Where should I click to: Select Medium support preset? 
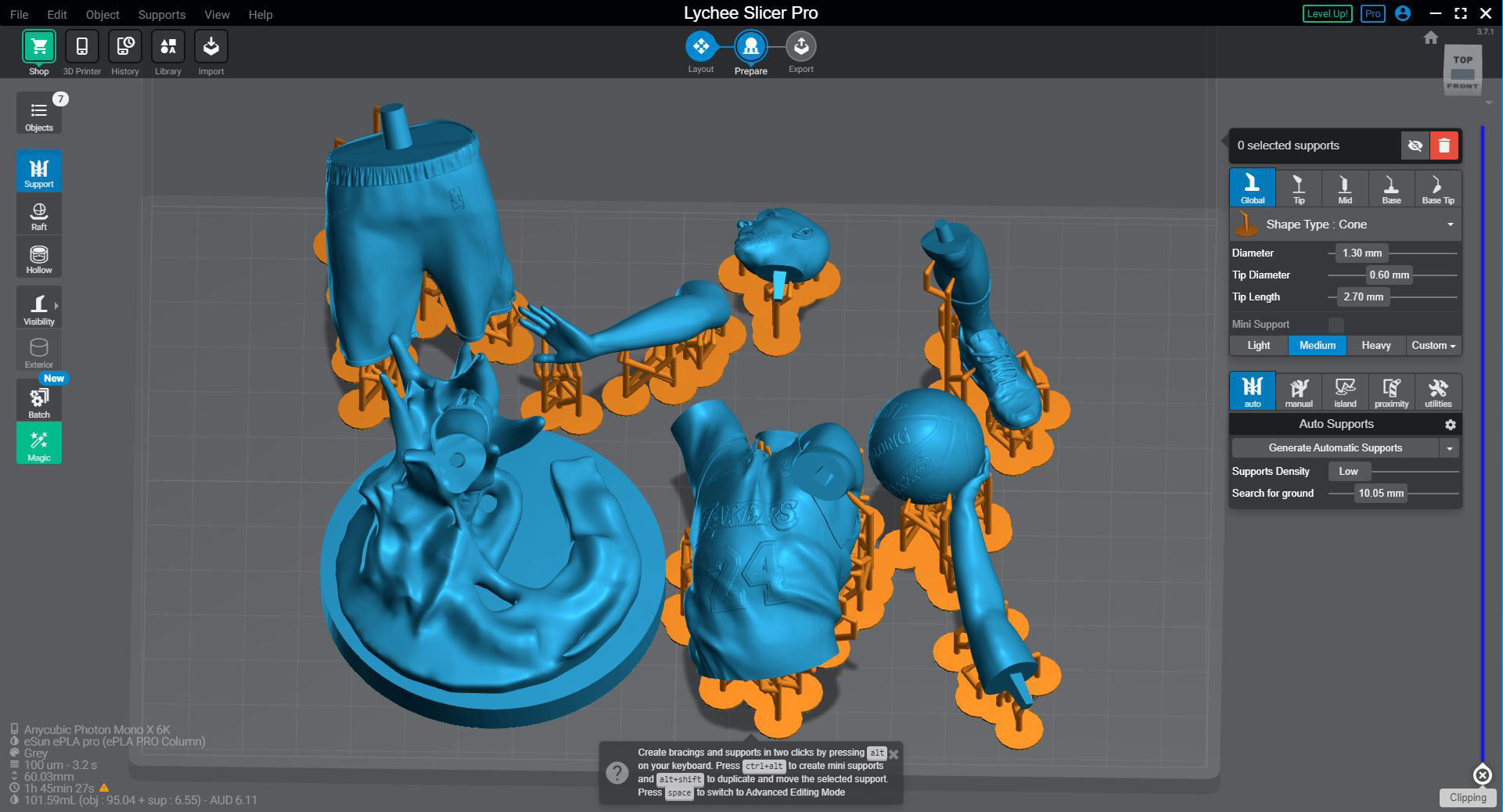coord(1318,346)
